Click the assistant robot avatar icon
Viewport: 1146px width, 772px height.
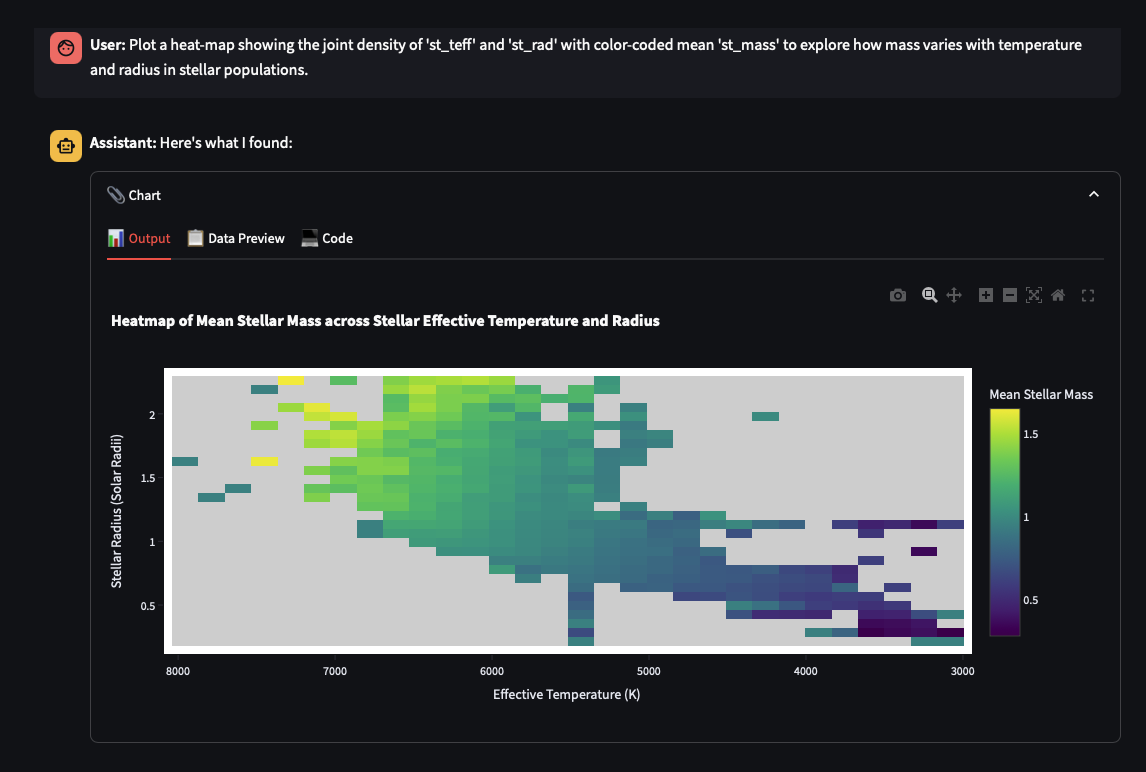coord(66,145)
